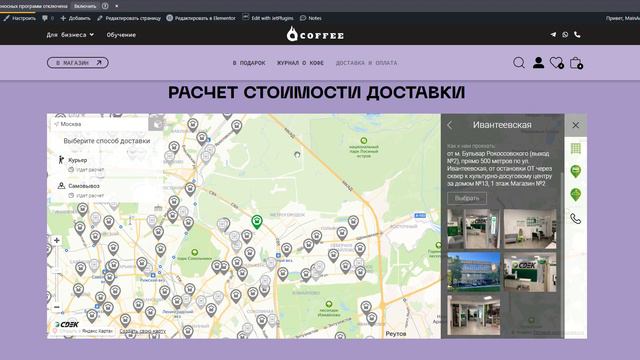The width and height of the screenshot is (640, 360).
Task: Choose the Самовывоз delivery method
Action: pyautogui.click(x=84, y=185)
